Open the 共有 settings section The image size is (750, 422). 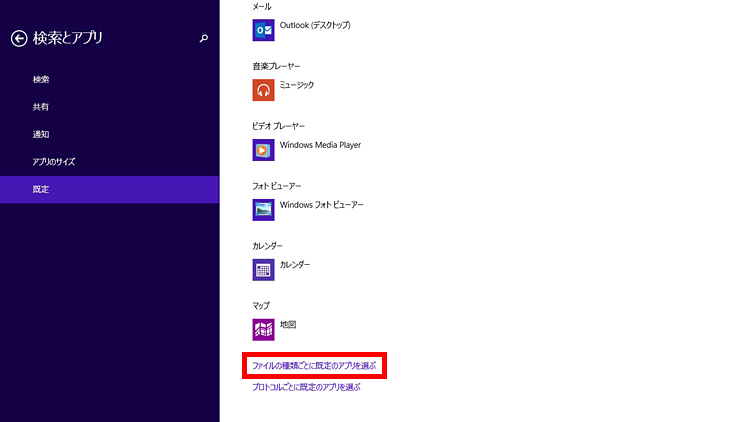[41, 106]
